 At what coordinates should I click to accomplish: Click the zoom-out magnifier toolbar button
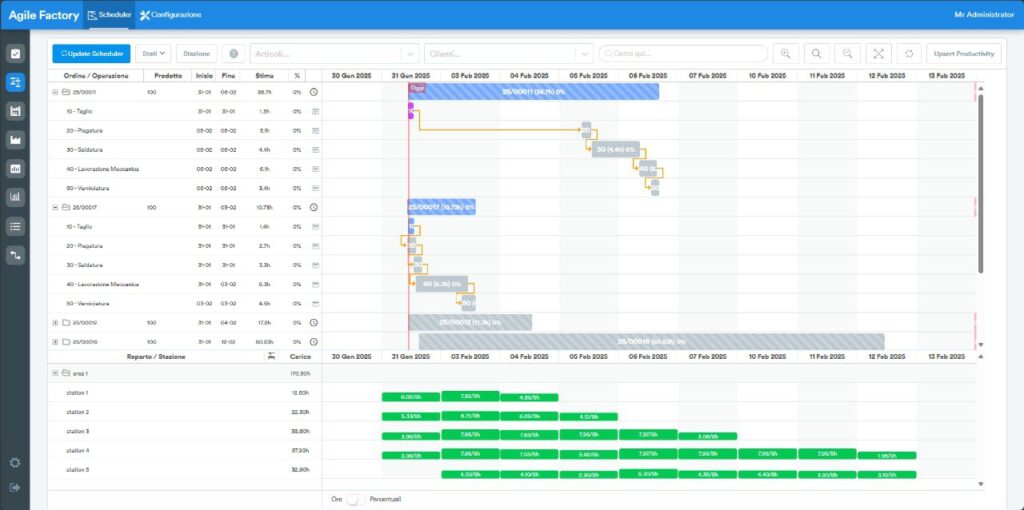[847, 54]
